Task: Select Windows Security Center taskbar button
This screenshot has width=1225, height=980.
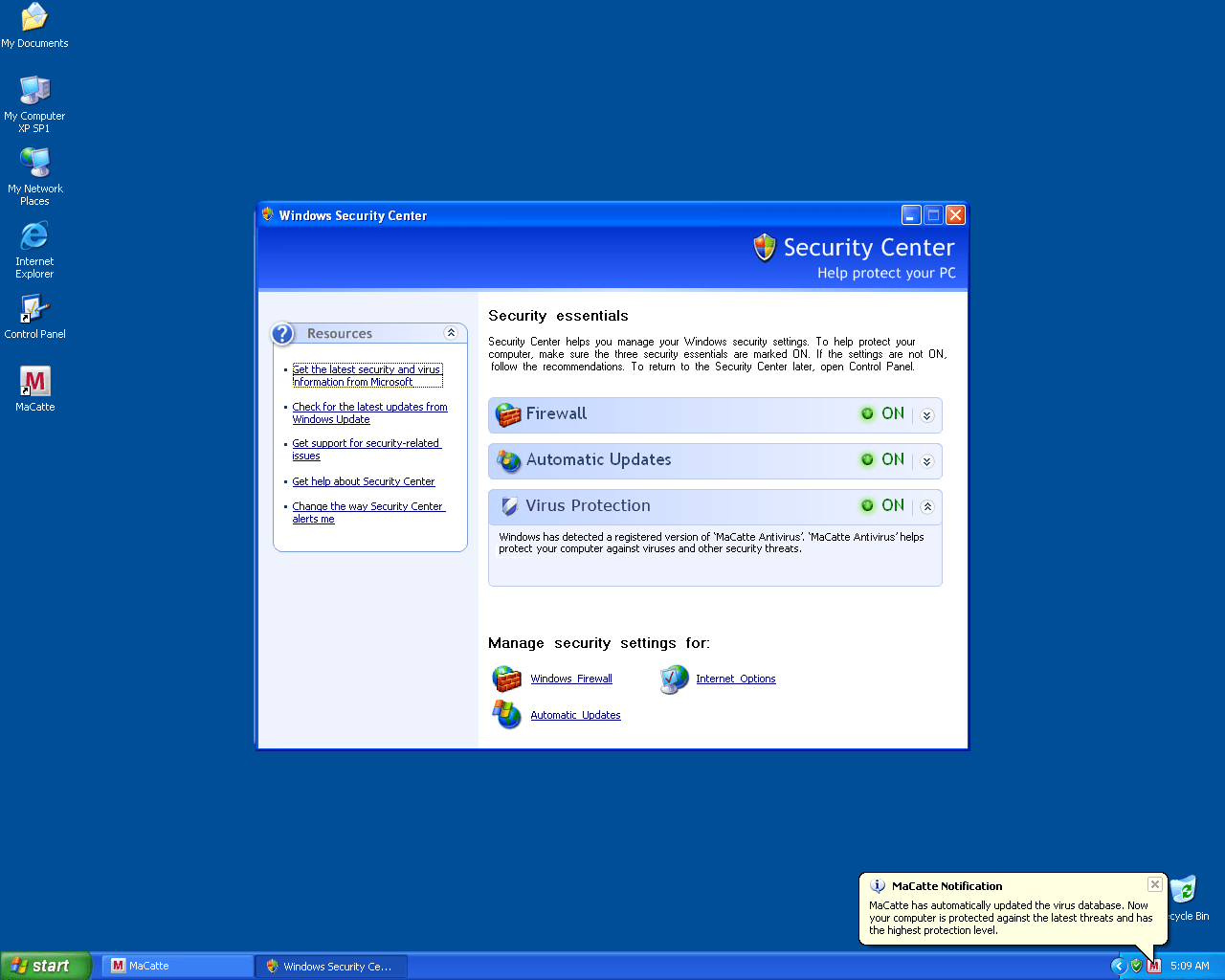Action: point(331,966)
